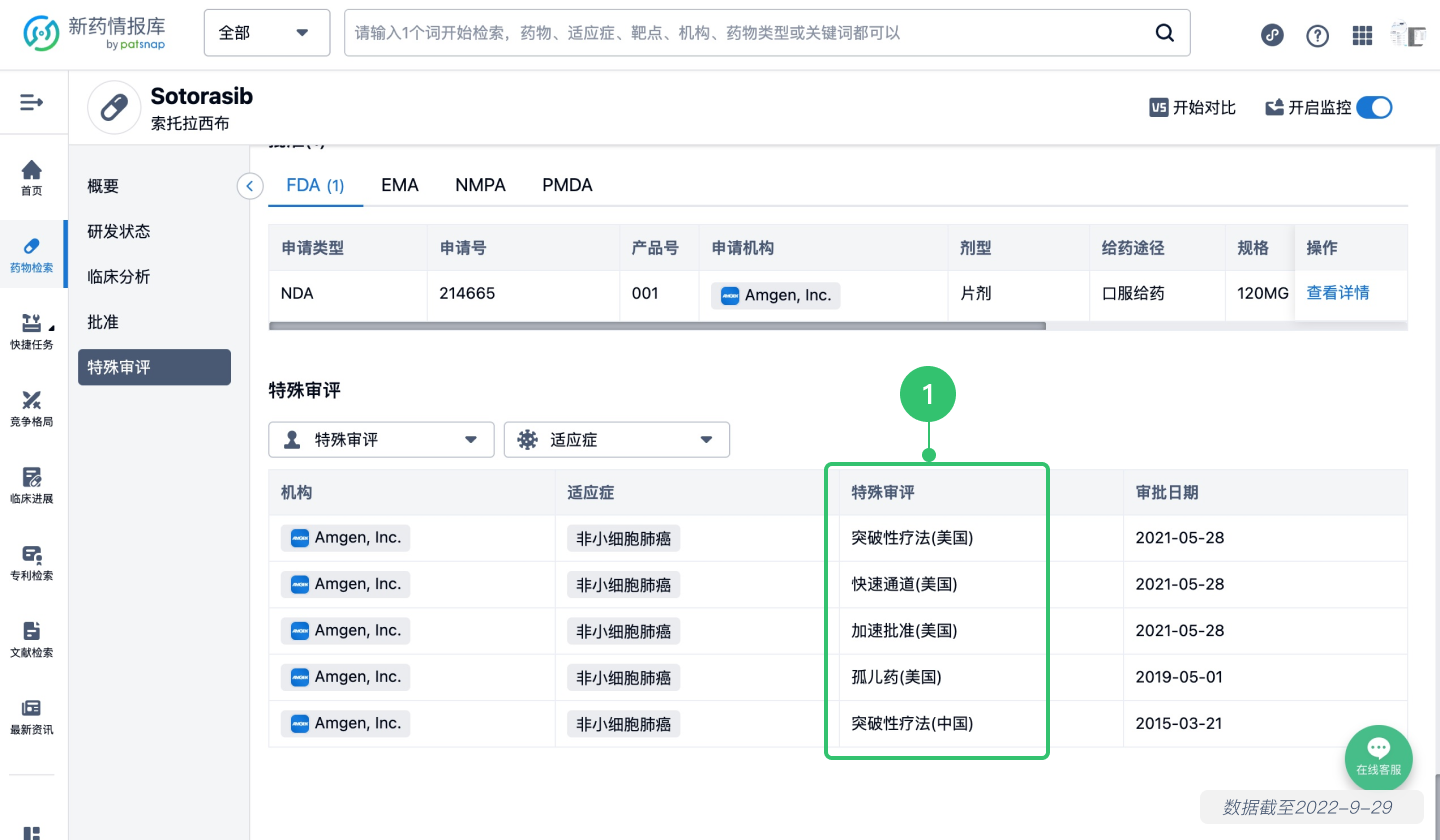Open the user avatar menu
This screenshot has width=1440, height=840.
pyautogui.click(x=1408, y=34)
